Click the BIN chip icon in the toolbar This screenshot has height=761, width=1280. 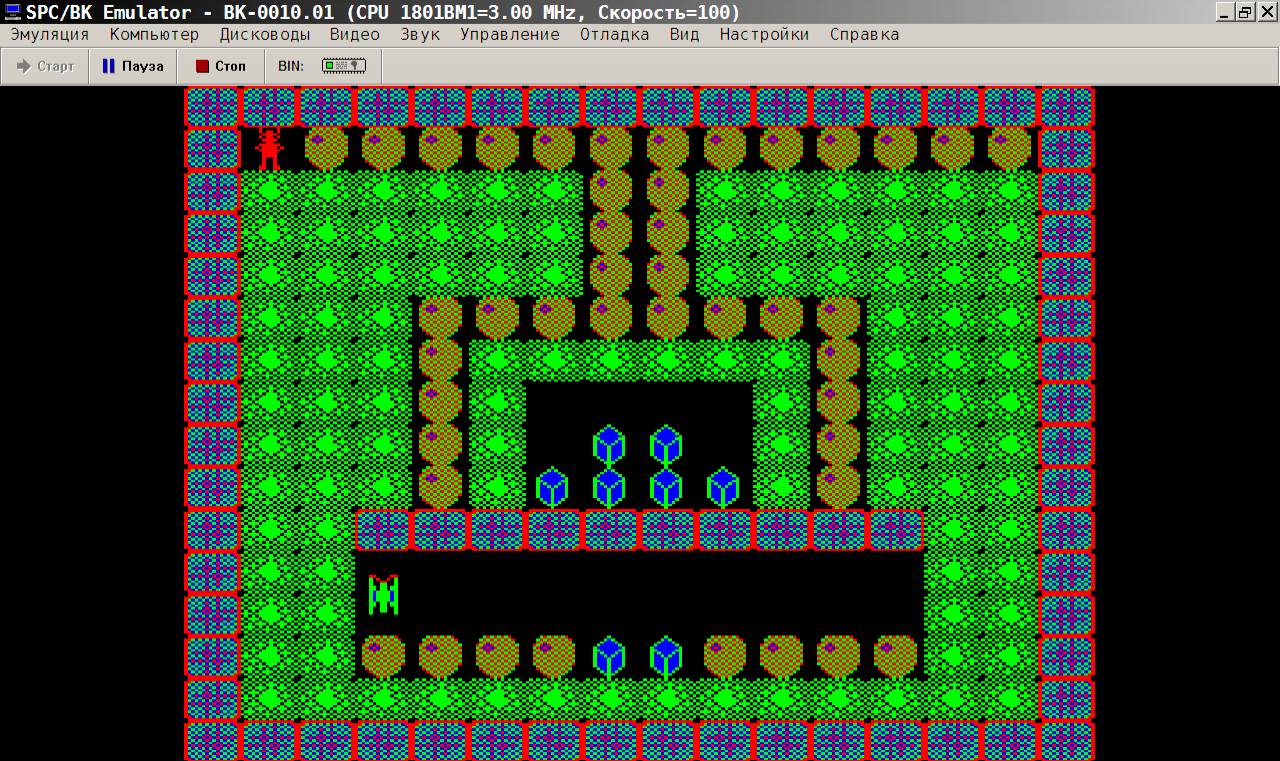[344, 66]
